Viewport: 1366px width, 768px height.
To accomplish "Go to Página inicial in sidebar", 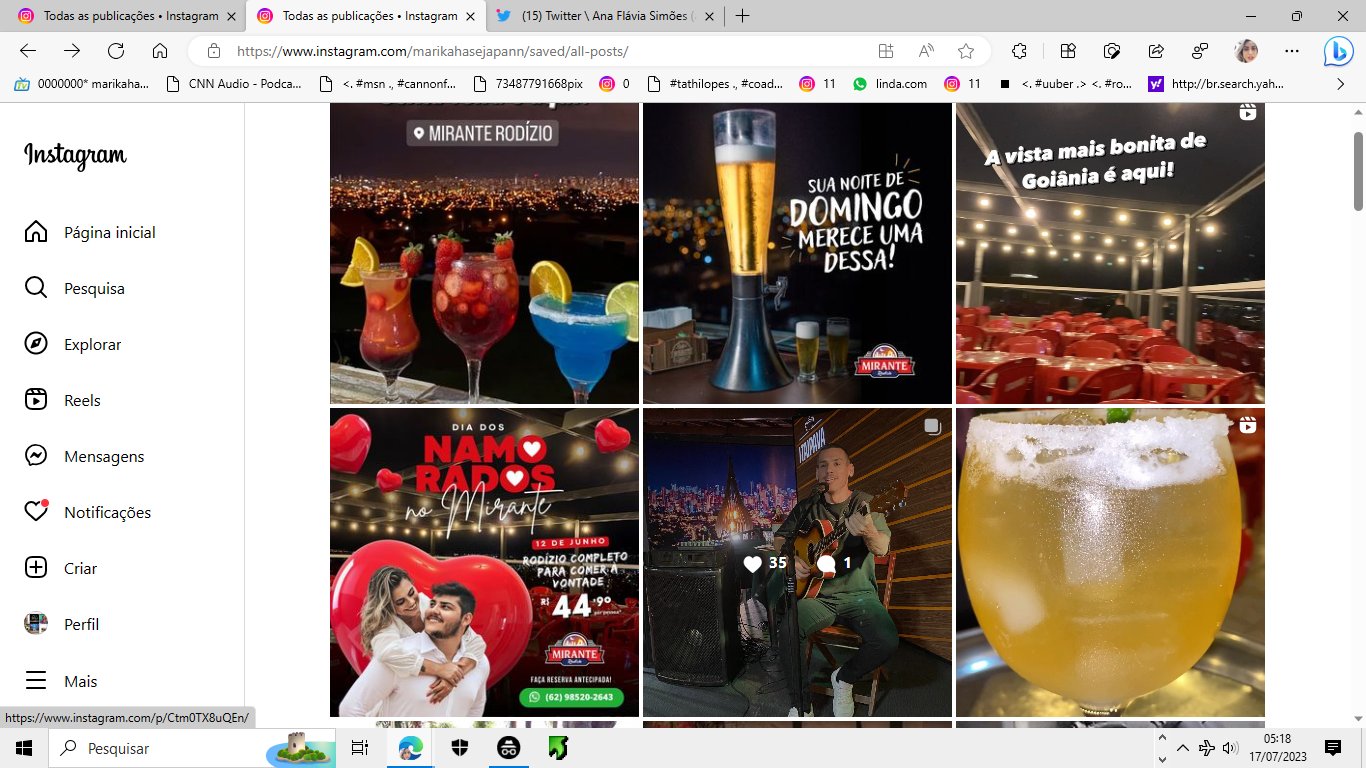I will point(90,232).
